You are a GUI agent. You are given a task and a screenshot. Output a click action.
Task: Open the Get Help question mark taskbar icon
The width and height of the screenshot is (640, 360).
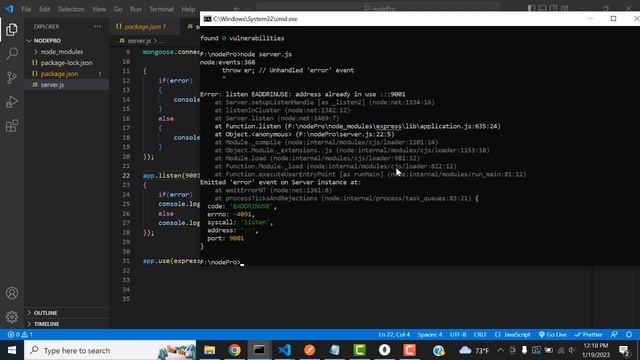pos(439,350)
